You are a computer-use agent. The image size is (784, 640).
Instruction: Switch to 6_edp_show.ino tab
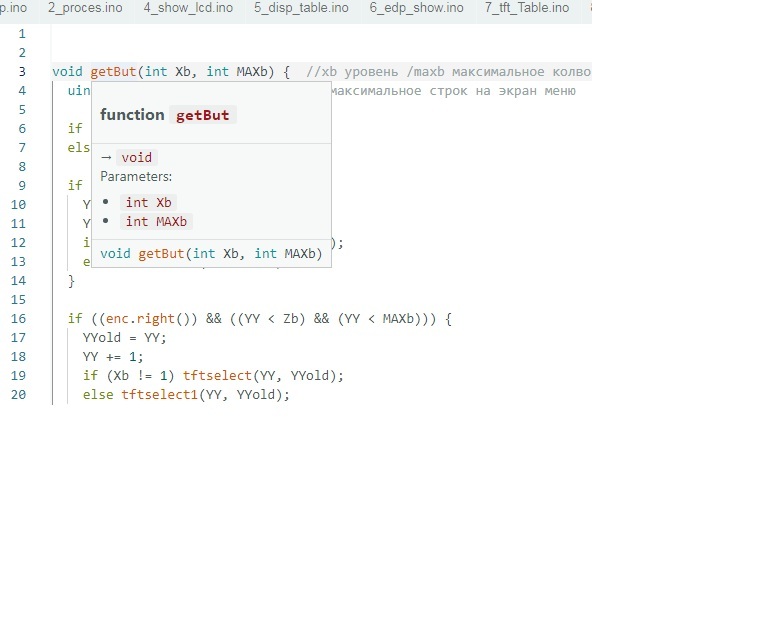[416, 8]
